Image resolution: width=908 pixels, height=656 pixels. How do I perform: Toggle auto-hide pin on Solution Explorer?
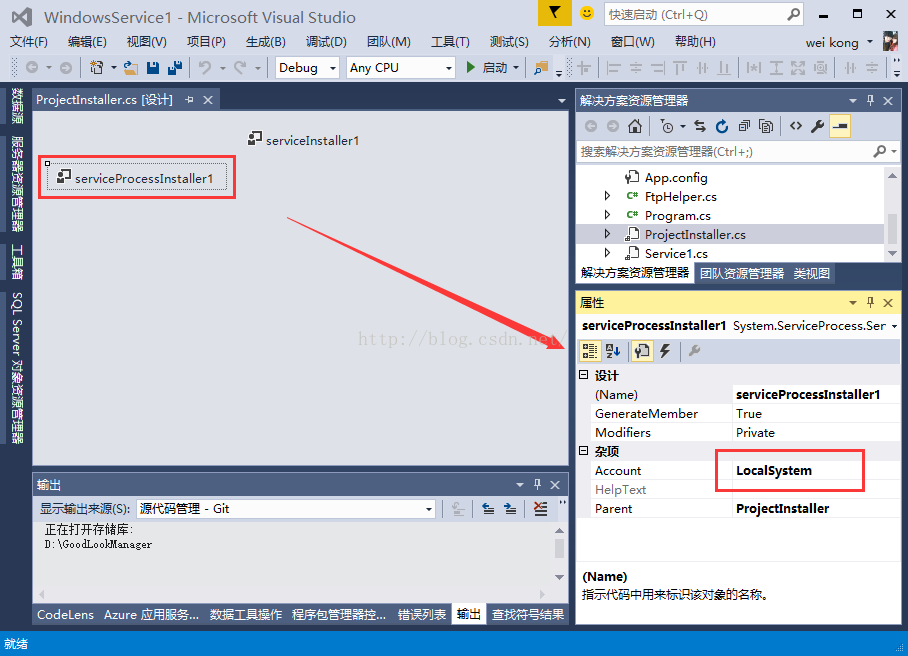(x=870, y=100)
